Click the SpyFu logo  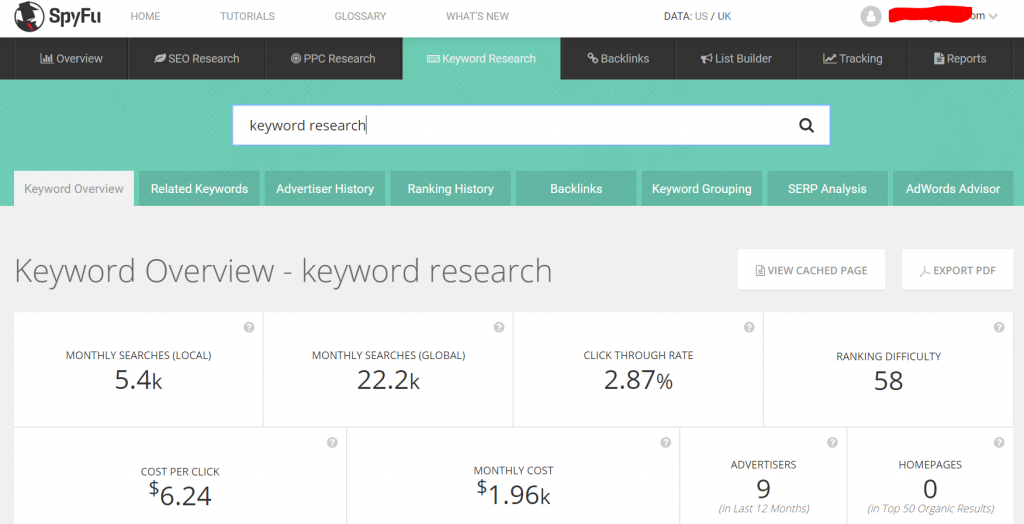click(58, 17)
